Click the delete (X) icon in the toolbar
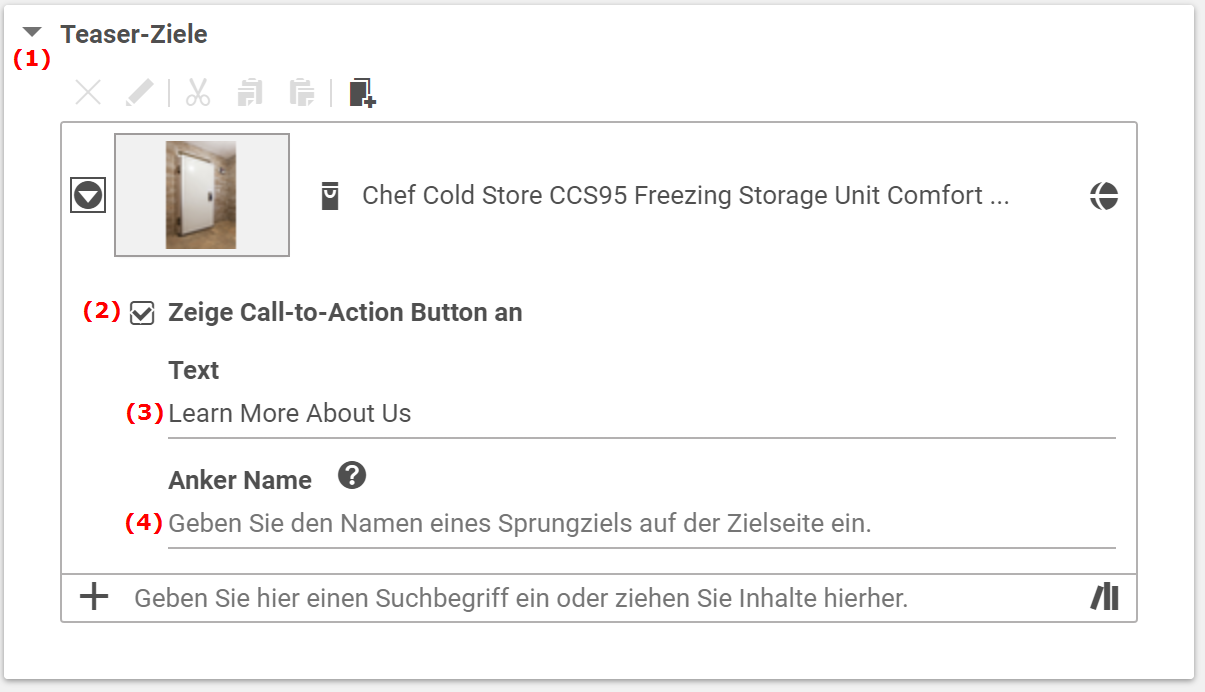This screenshot has width=1205, height=692. pos(88,93)
